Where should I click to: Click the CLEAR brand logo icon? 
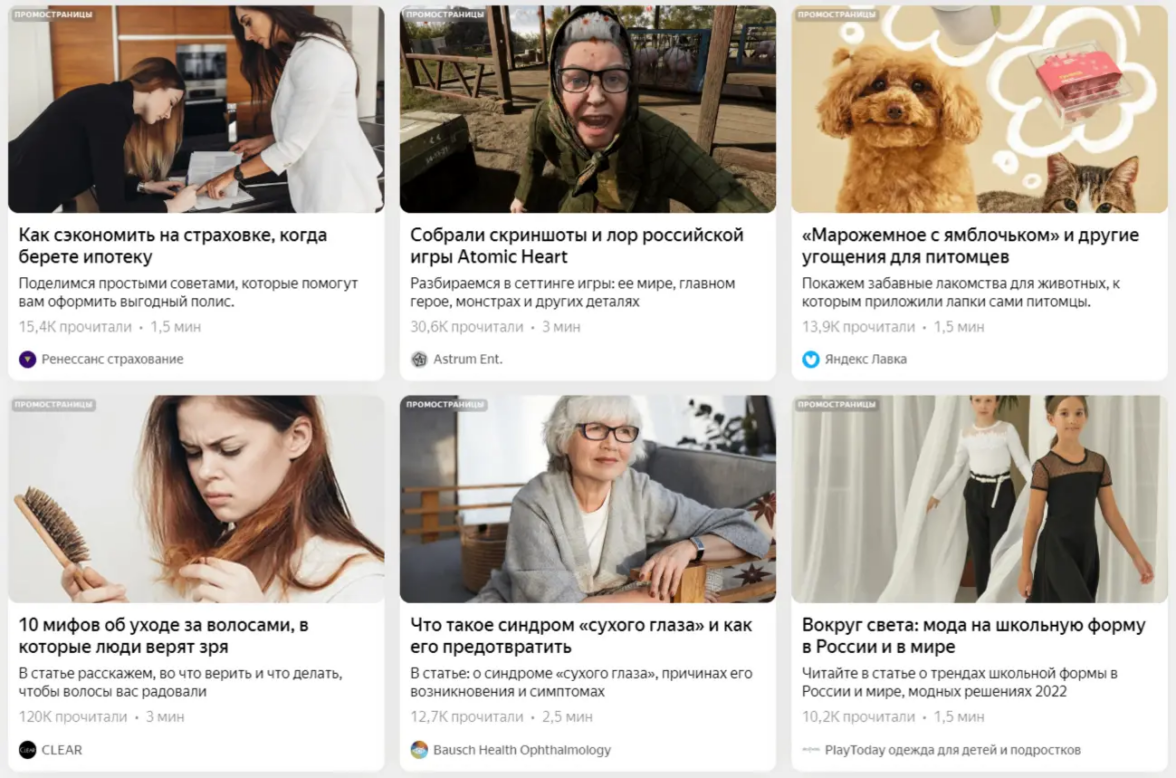[28, 749]
